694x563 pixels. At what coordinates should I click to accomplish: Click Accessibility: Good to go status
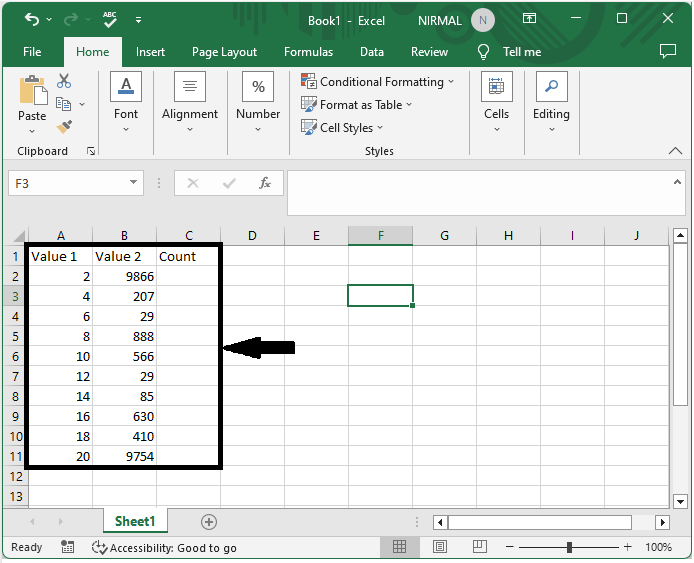coord(164,548)
